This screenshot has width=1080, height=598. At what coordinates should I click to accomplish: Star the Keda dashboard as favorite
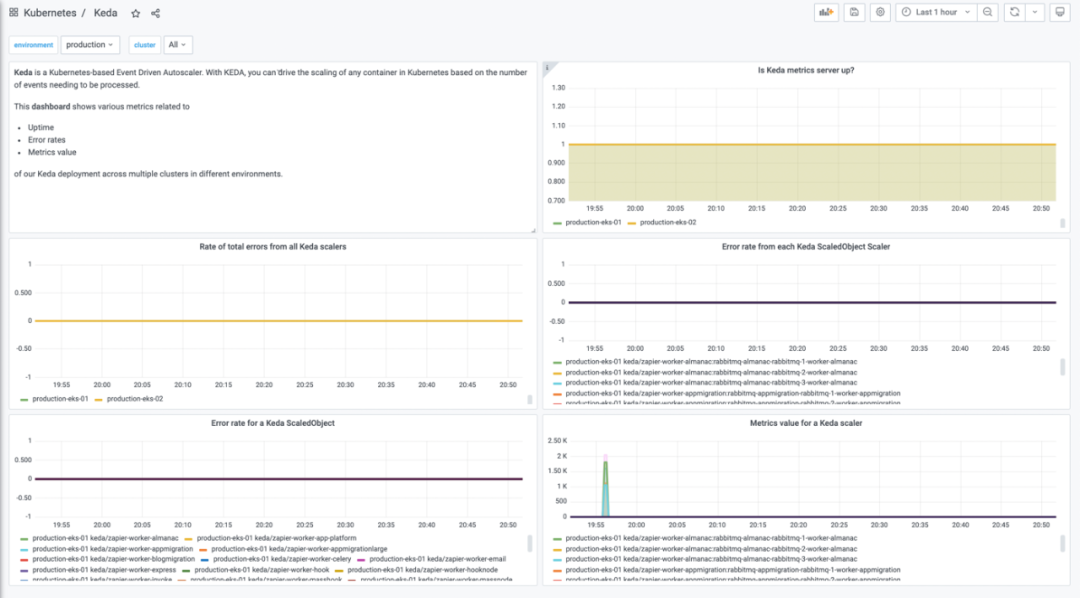tap(136, 13)
